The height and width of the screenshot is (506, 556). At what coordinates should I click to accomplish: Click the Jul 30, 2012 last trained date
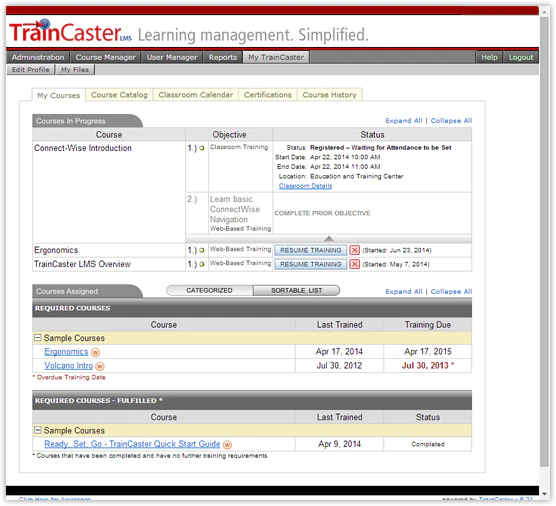click(339, 366)
